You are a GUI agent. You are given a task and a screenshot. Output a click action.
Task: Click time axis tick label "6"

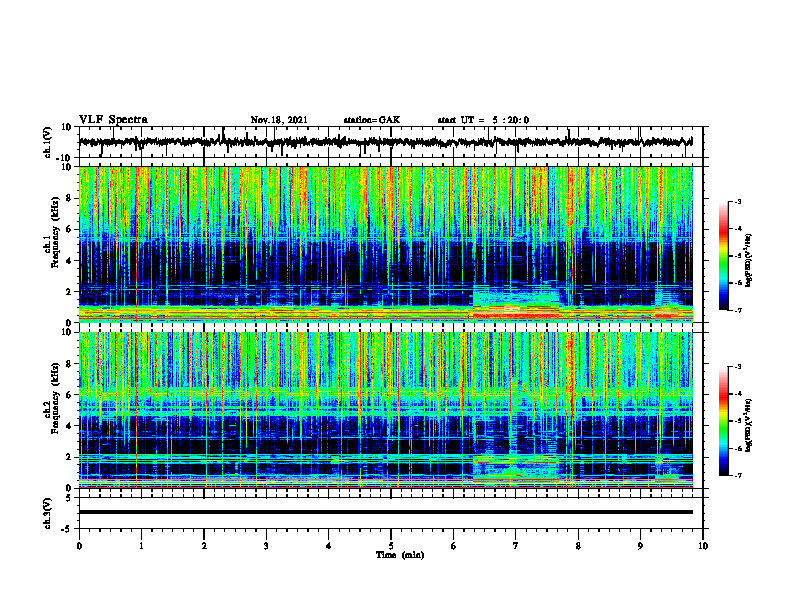coord(454,546)
